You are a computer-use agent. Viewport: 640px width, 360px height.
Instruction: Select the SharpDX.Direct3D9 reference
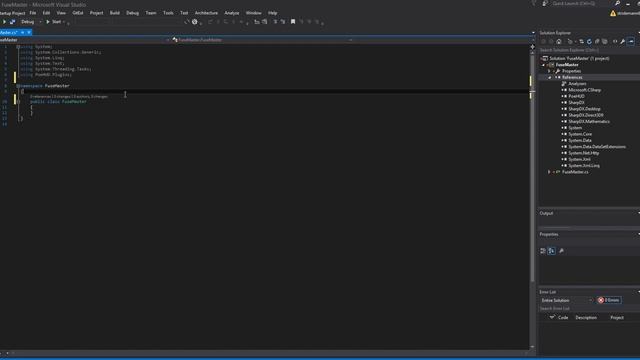[x=586, y=115]
